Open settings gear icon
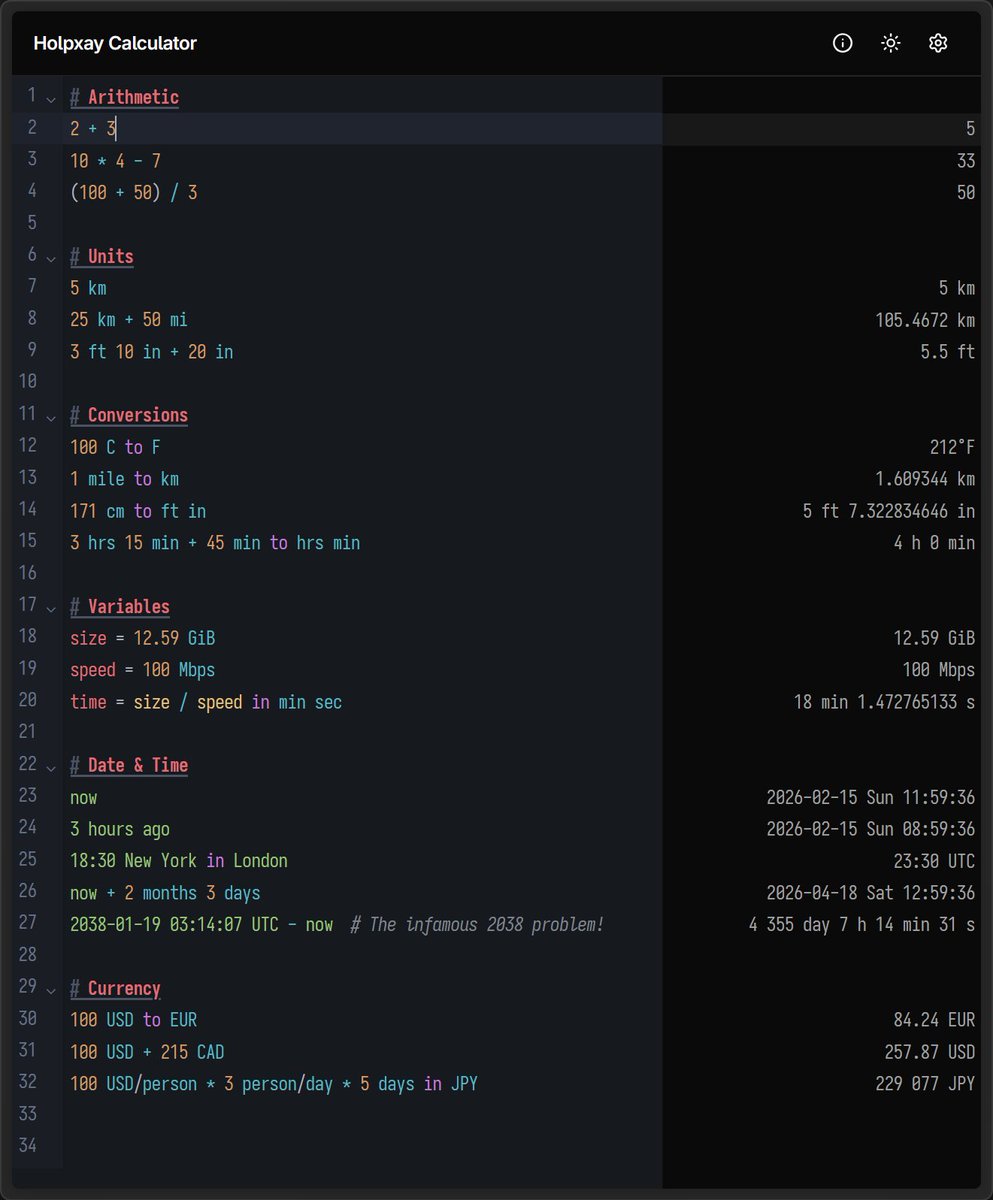Viewport: 993px width, 1200px height. [x=937, y=43]
